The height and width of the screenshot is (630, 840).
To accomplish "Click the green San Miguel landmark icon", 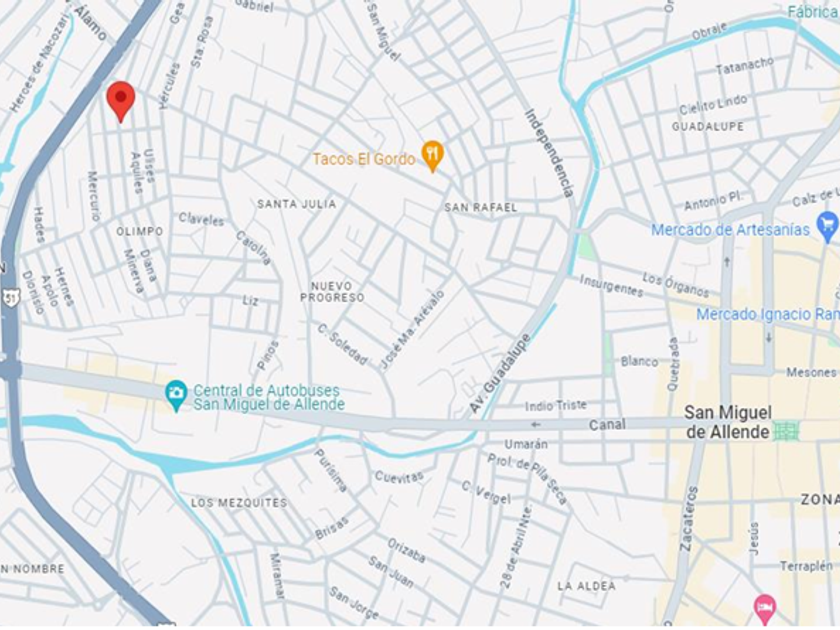I will point(786,431).
